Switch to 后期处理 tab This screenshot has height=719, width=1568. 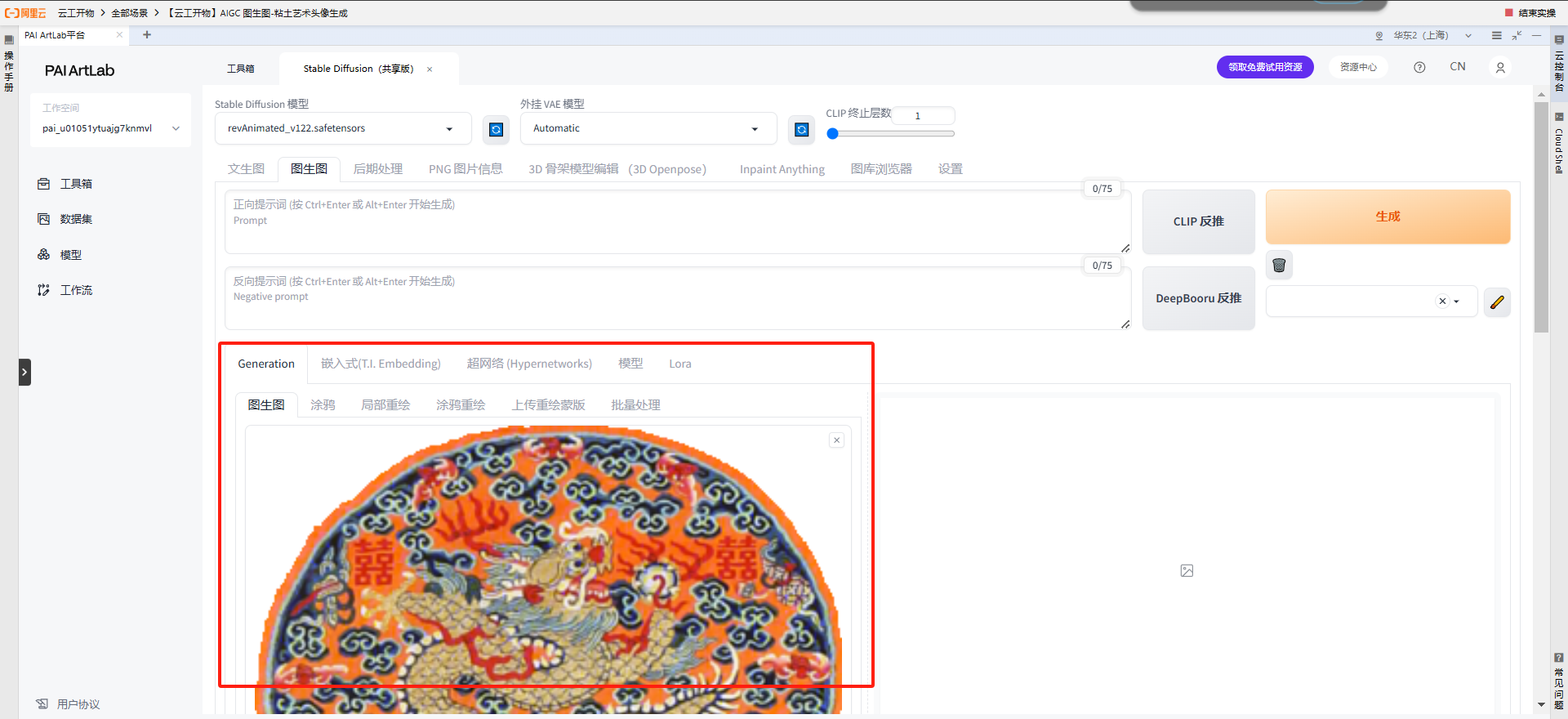[377, 169]
